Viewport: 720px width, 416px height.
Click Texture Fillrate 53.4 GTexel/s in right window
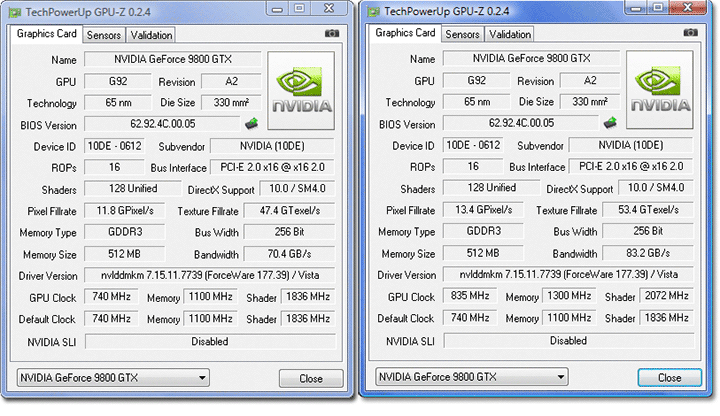(x=648, y=210)
